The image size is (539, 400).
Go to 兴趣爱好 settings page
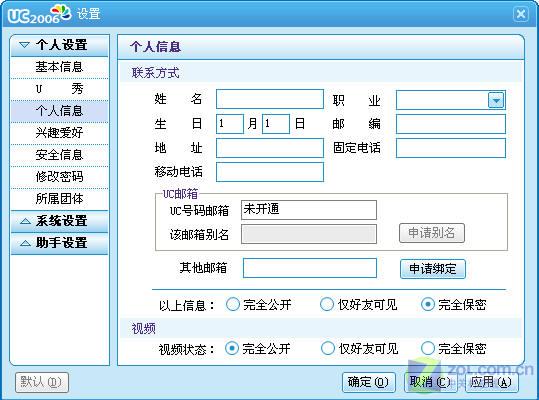click(x=59, y=133)
